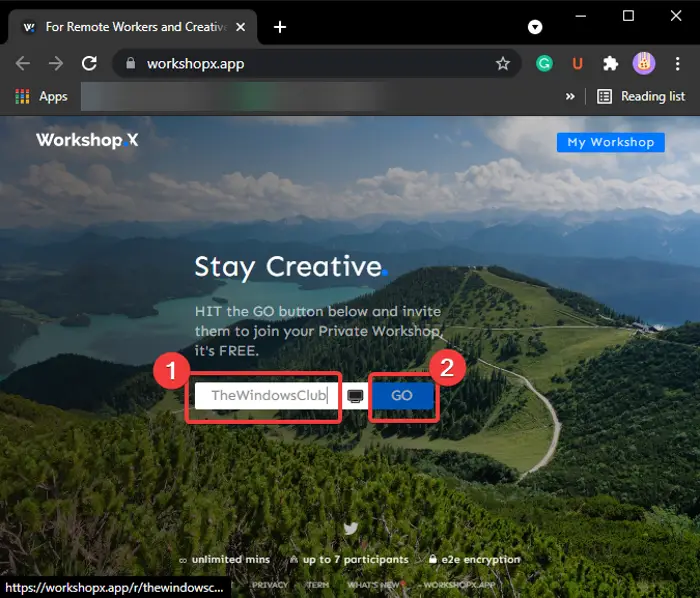
Task: Click the 'up to 7 participants' text
Action: pos(355,560)
